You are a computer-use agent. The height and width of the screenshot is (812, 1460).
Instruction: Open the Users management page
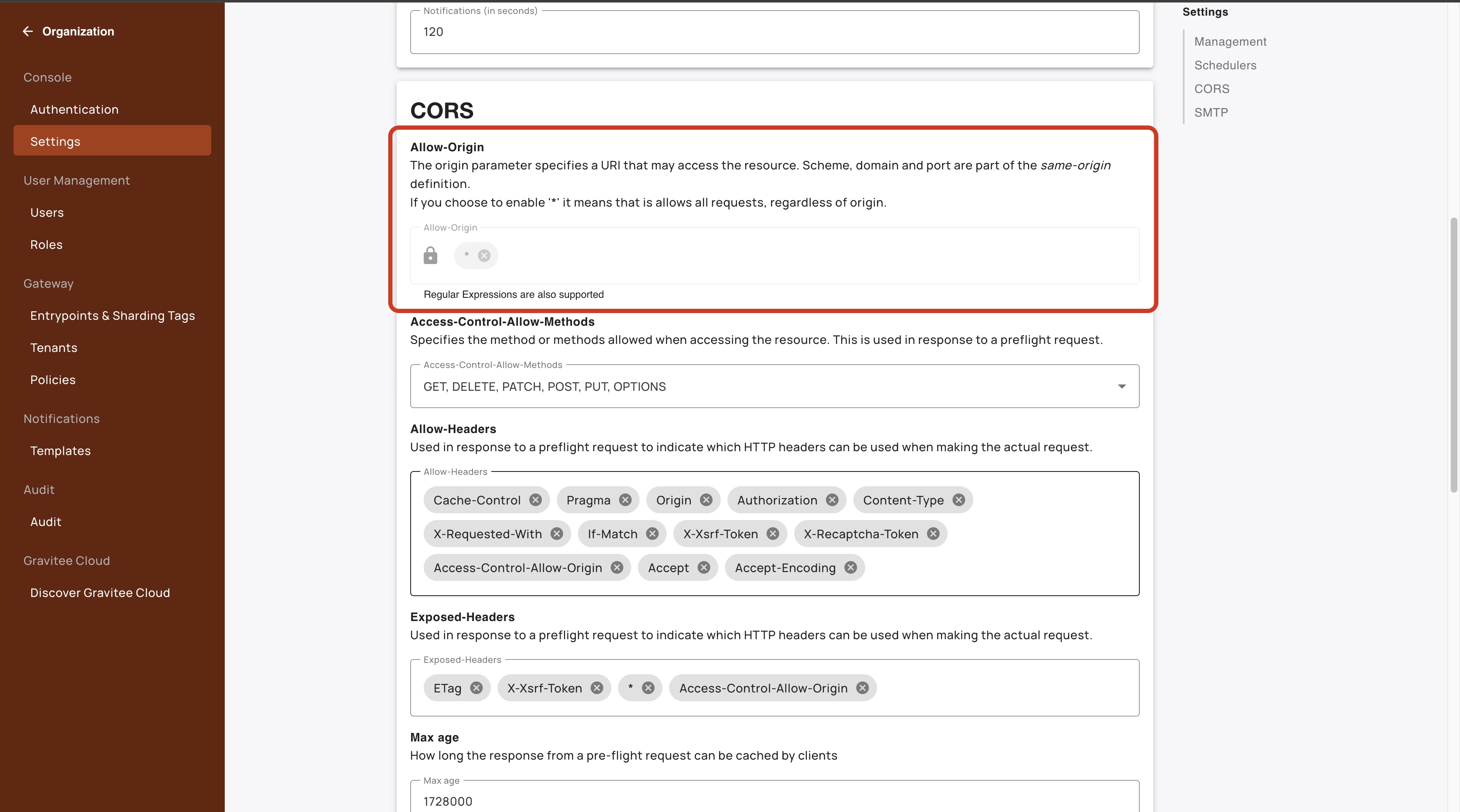47,213
